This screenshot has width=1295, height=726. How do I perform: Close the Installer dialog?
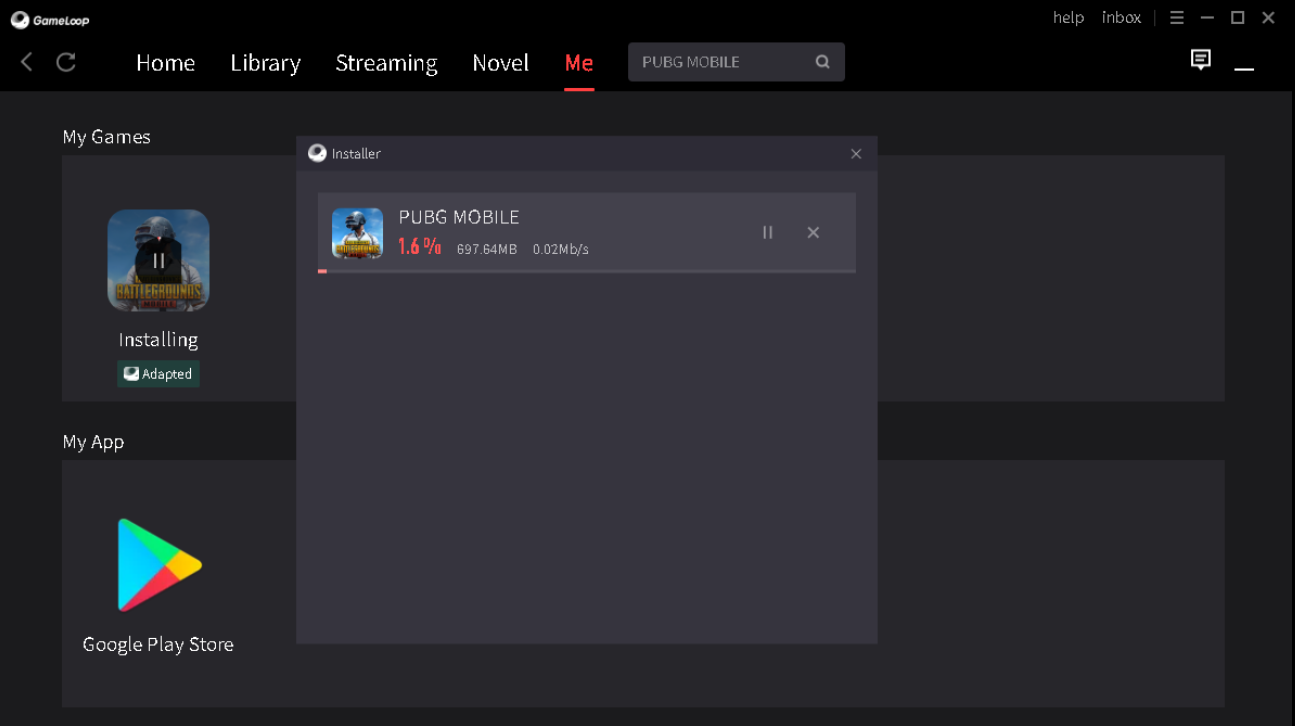point(856,154)
